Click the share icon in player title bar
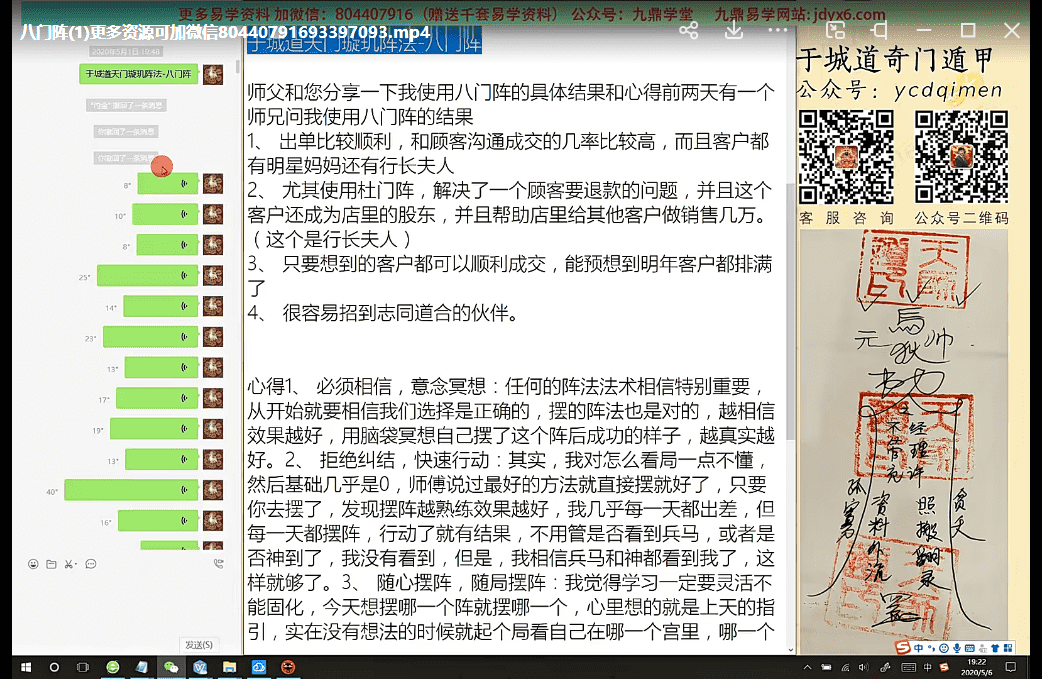Image resolution: width=1042 pixels, height=679 pixels. pyautogui.click(x=688, y=30)
